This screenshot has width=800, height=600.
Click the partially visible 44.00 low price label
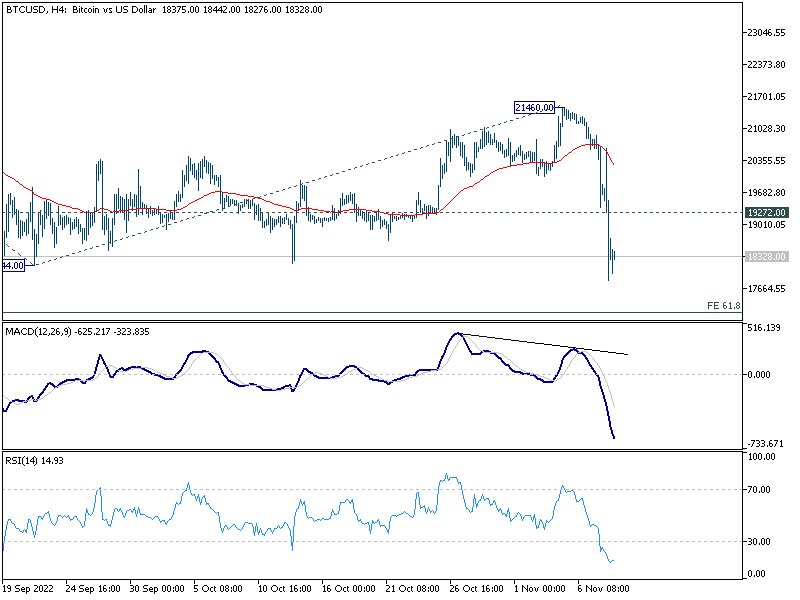(14, 266)
